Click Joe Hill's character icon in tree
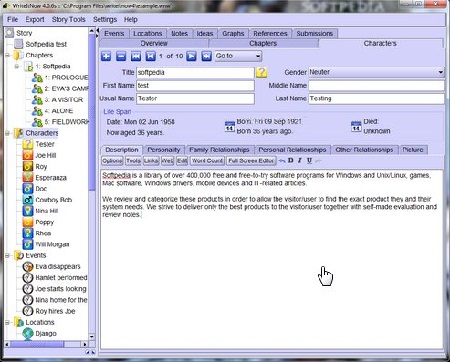The width and height of the screenshot is (450, 362). click(28, 155)
